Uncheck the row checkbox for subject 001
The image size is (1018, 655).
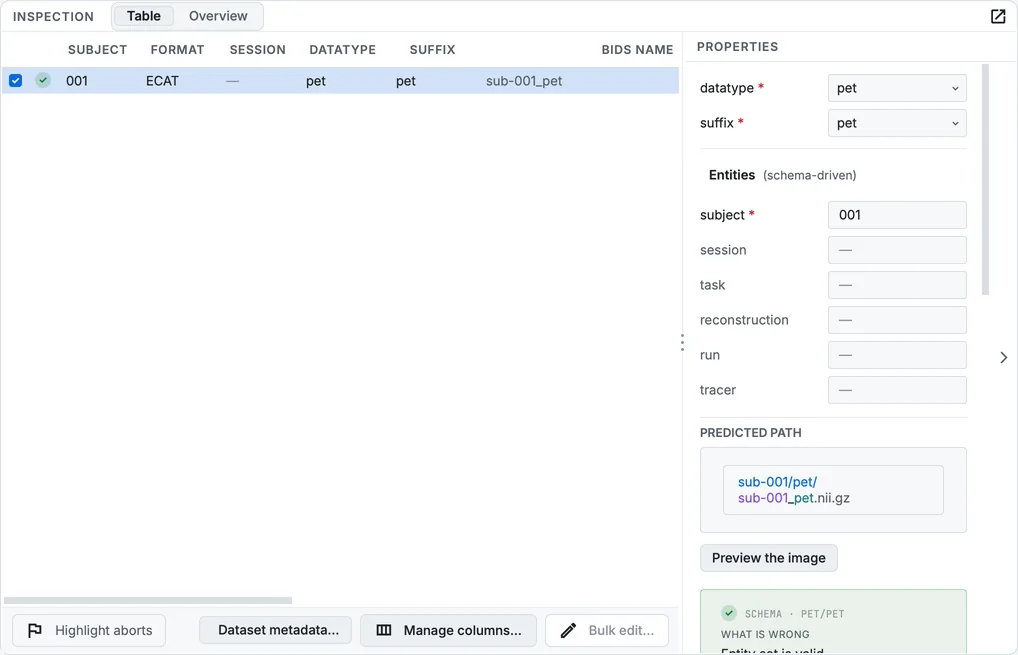click(16, 80)
